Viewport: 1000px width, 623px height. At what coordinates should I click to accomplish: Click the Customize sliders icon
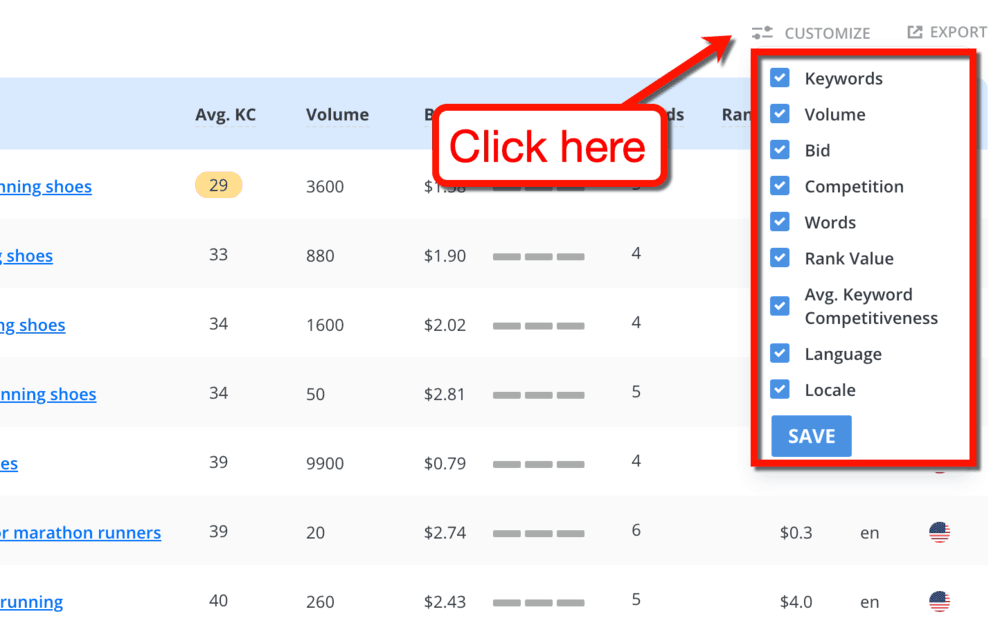763,33
